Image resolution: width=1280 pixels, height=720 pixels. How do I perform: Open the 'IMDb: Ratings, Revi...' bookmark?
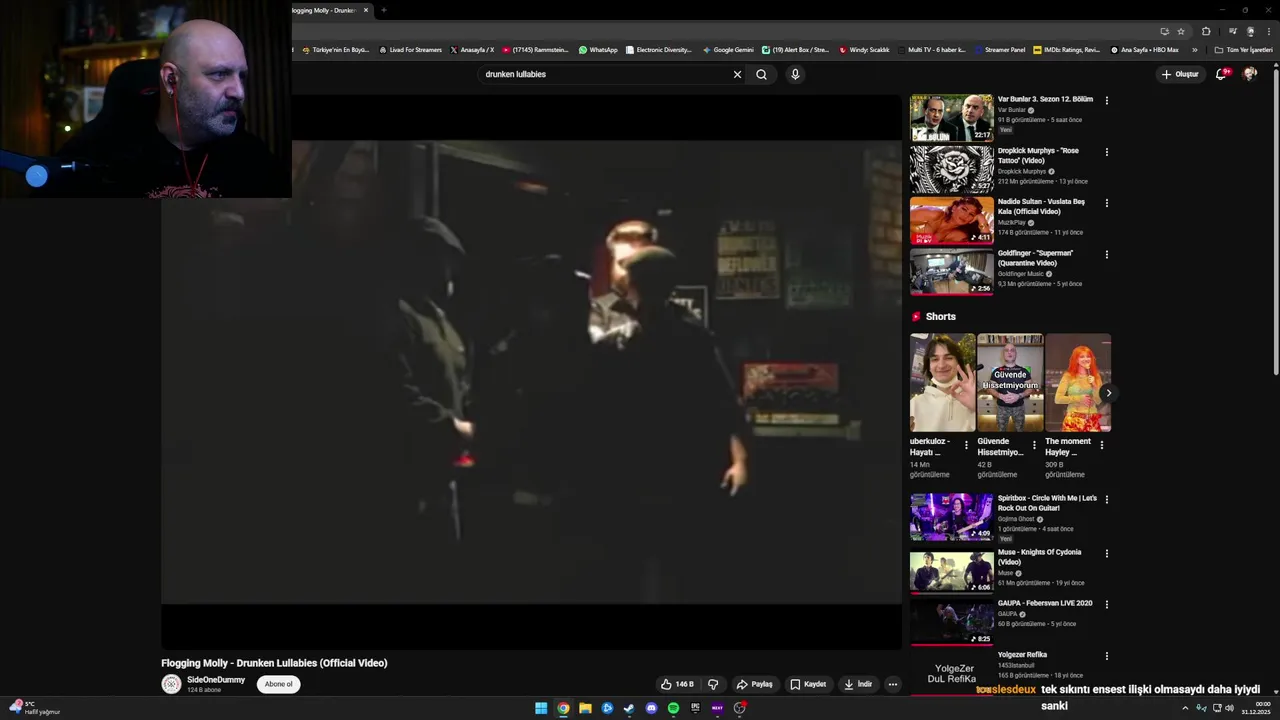[x=1067, y=50]
